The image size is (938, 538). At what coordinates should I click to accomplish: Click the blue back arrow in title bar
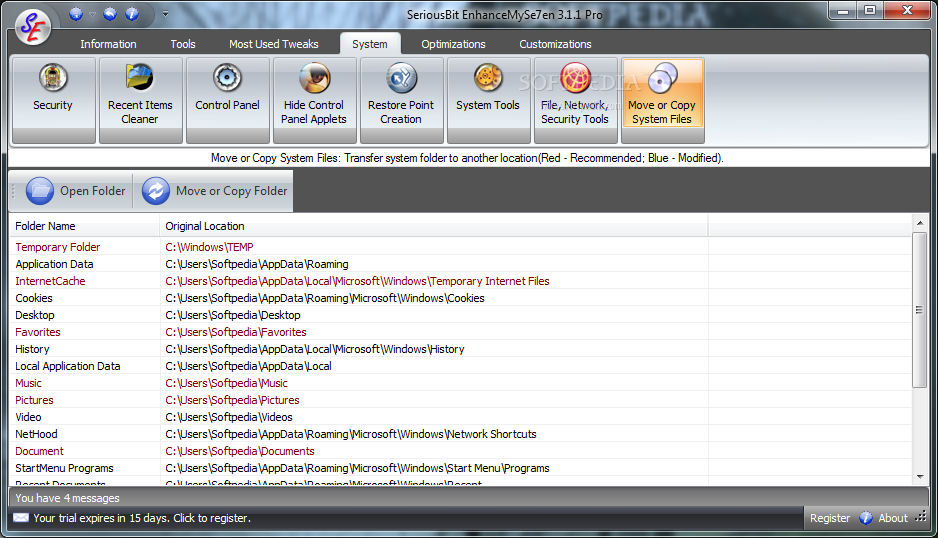(110, 14)
